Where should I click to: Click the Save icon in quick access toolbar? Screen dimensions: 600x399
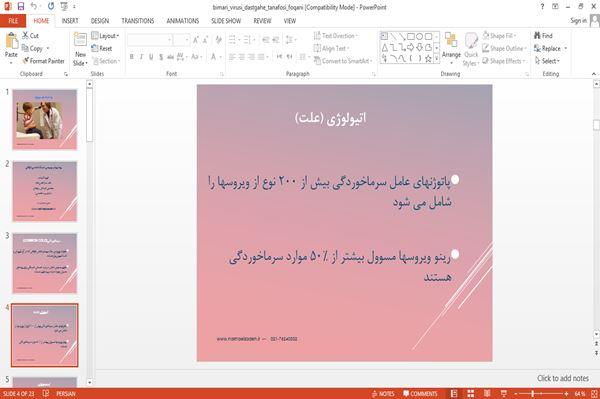click(21, 6)
